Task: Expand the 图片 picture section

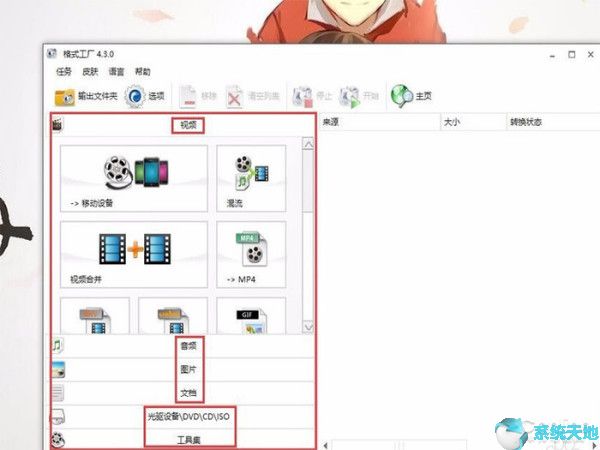Action: click(x=183, y=370)
